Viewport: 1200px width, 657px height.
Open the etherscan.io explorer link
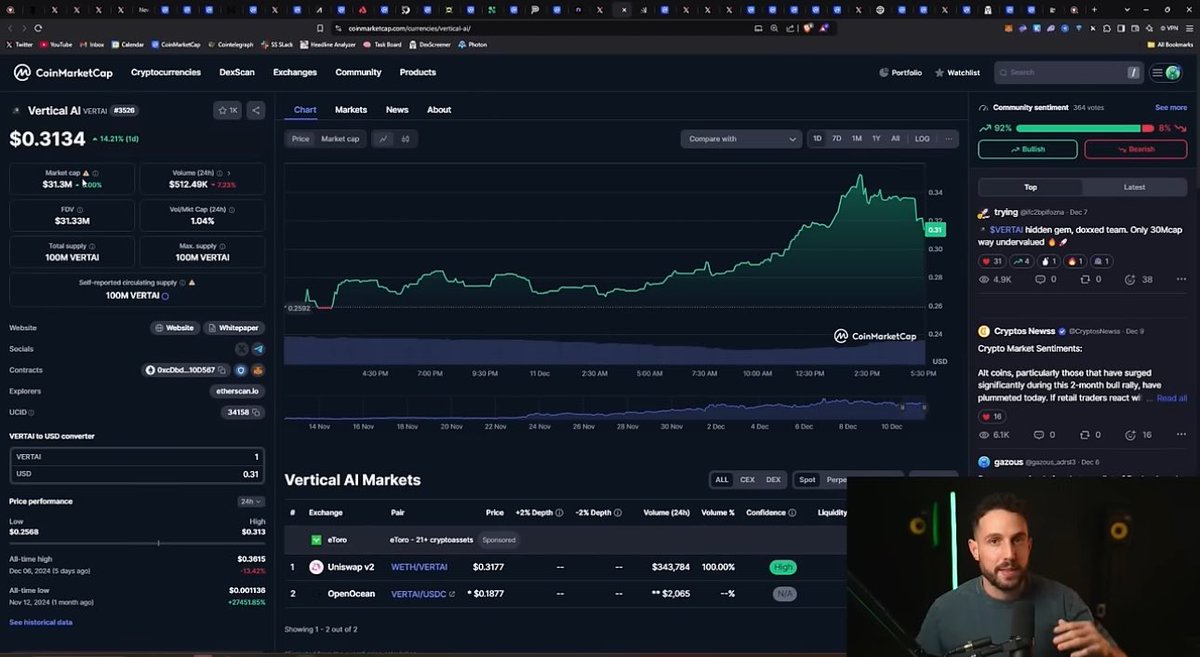[238, 391]
